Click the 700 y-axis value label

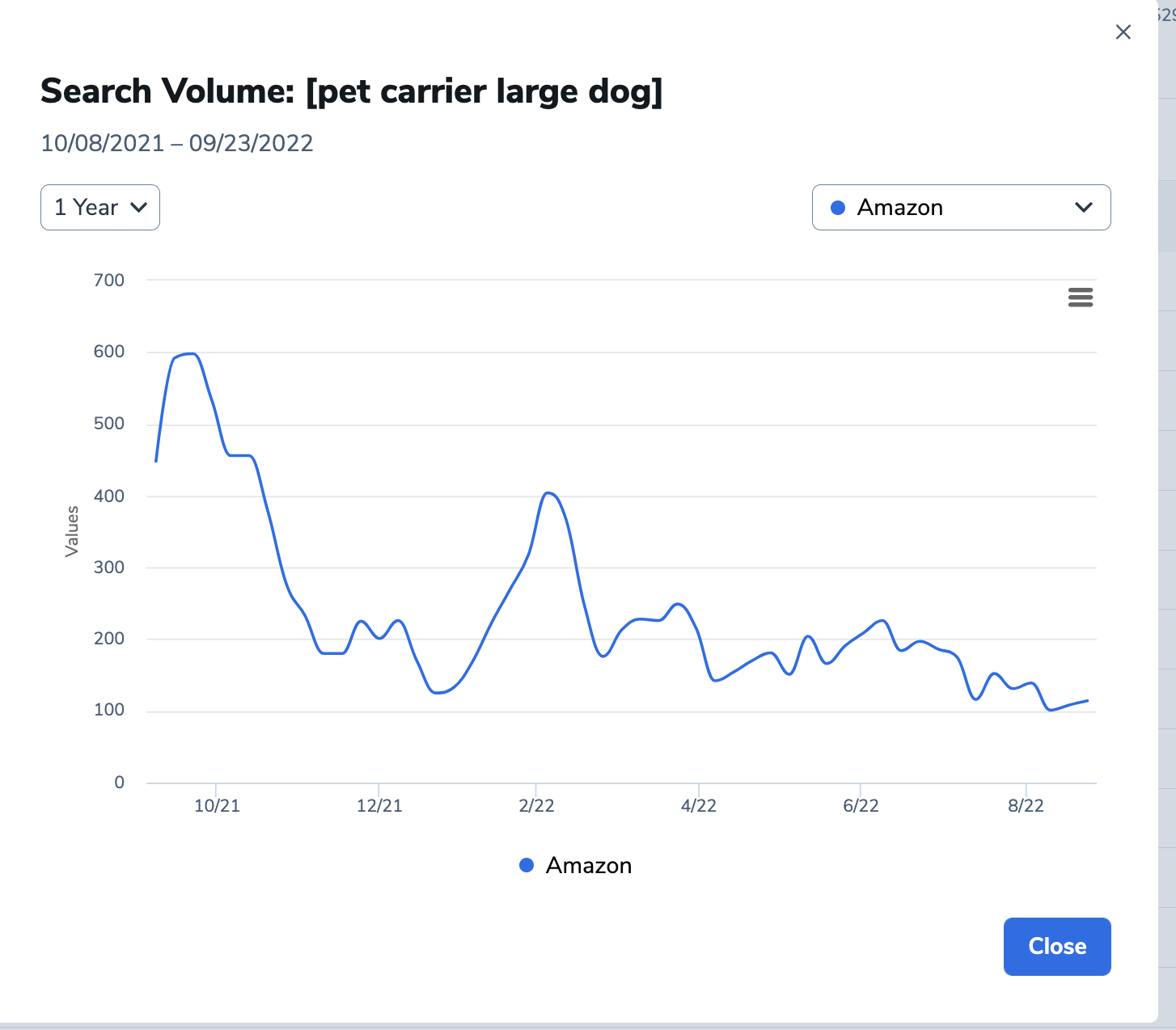pyautogui.click(x=109, y=281)
